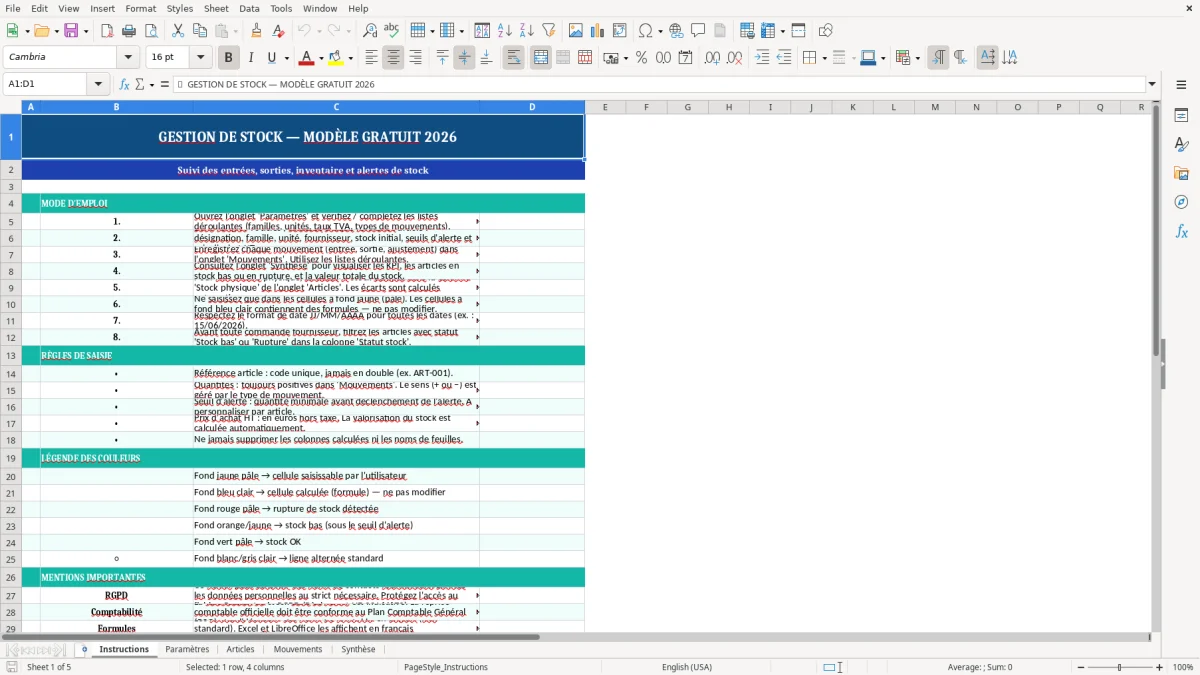Clone formatting with the paintbrush icon
The height and width of the screenshot is (675, 1200).
coord(256,31)
